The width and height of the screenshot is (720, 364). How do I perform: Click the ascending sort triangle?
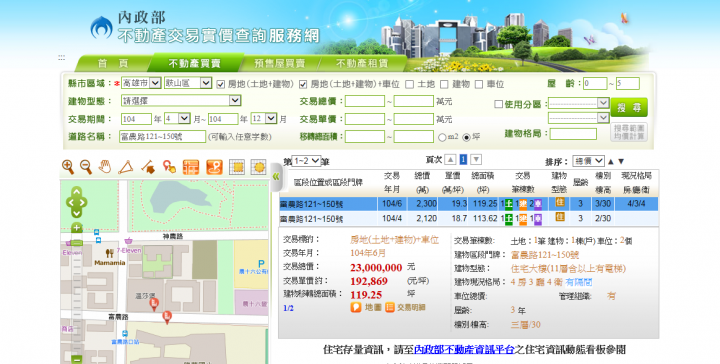click(611, 162)
